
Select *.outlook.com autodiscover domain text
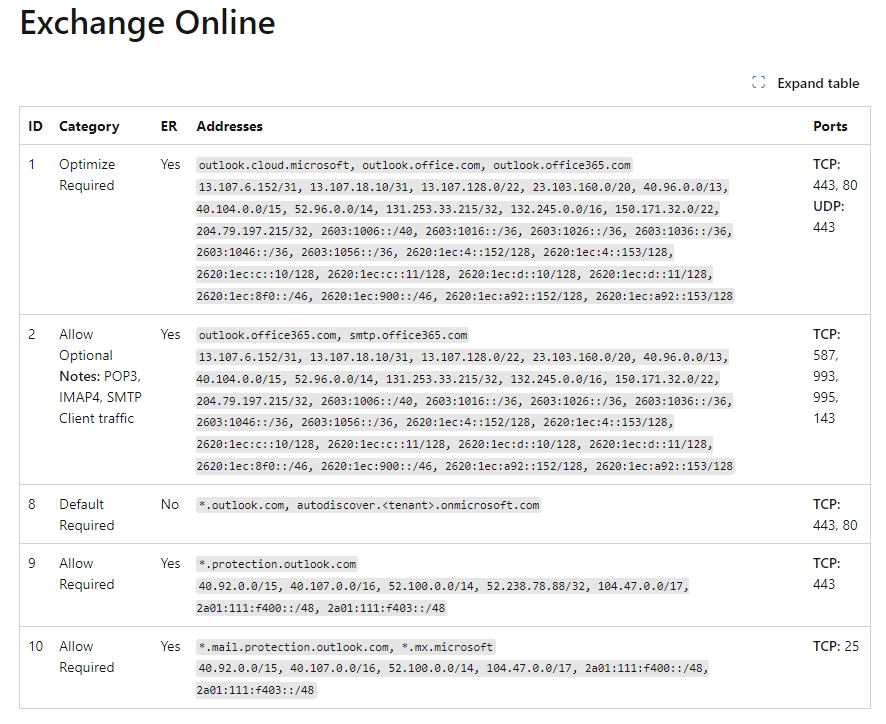[x=368, y=505]
